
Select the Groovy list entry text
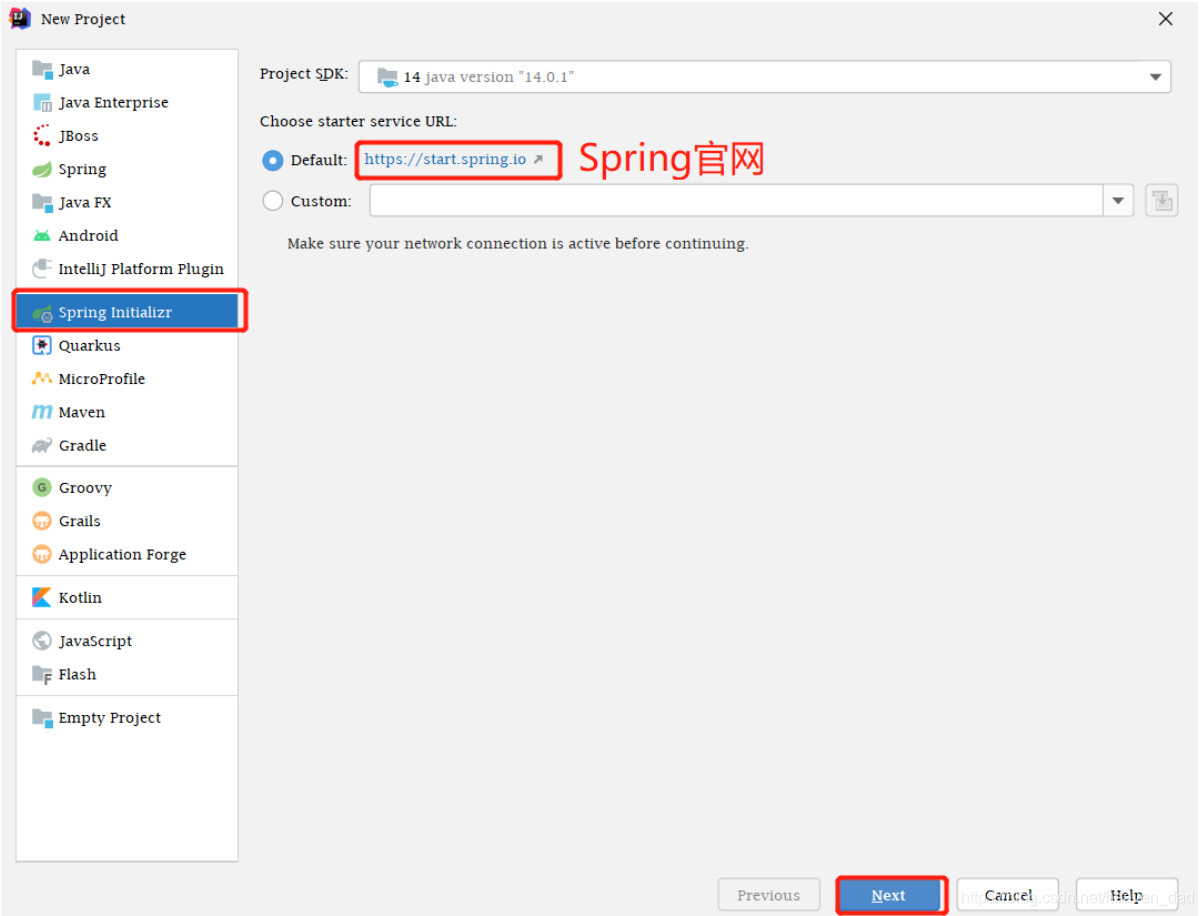tap(85, 488)
